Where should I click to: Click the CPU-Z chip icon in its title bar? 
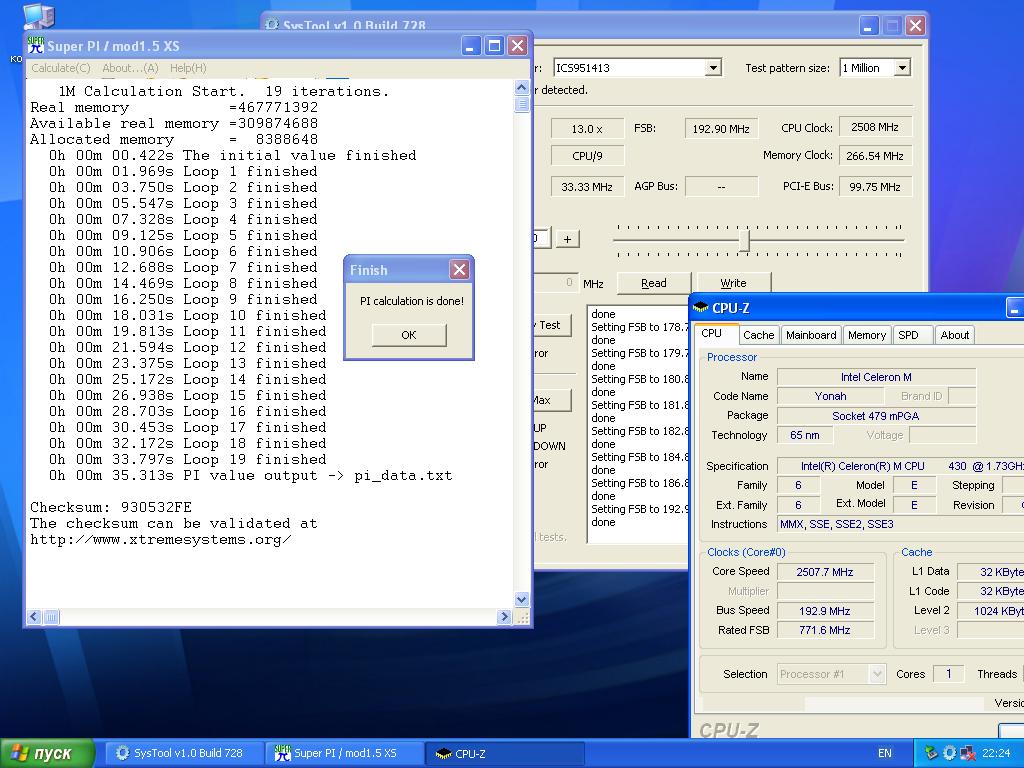701,308
